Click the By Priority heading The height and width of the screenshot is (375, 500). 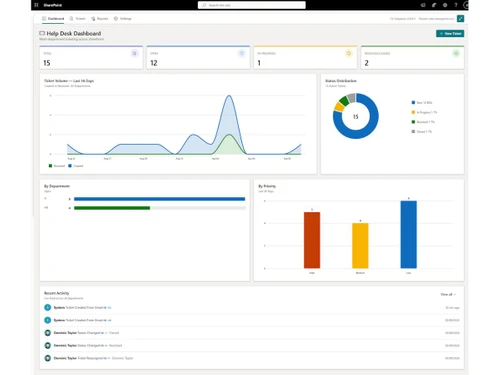pyautogui.click(x=267, y=186)
